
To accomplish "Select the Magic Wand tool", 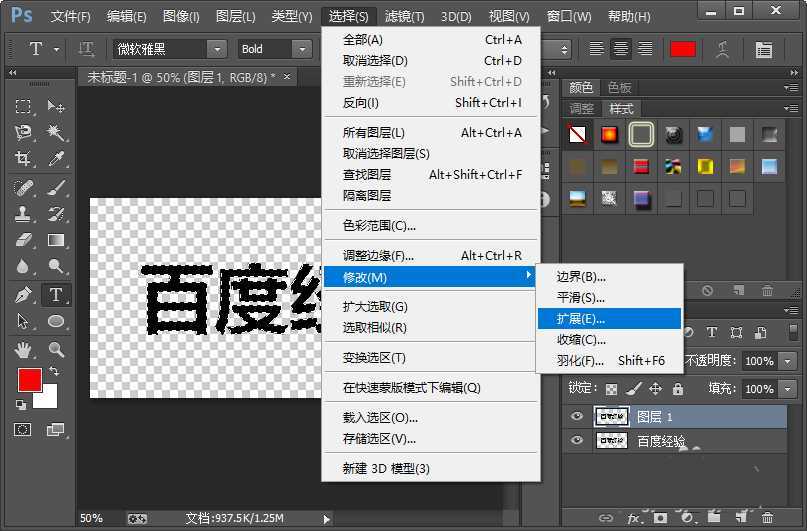I will [56, 133].
